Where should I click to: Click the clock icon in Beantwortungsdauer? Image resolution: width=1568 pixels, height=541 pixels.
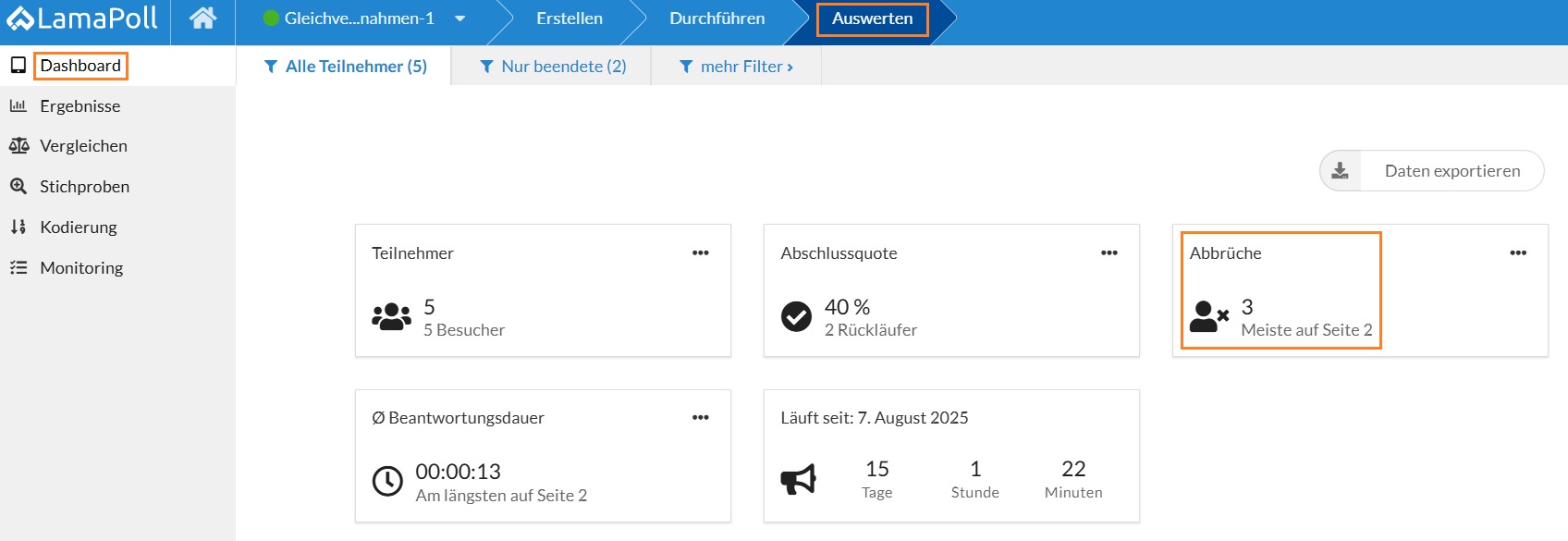click(387, 481)
